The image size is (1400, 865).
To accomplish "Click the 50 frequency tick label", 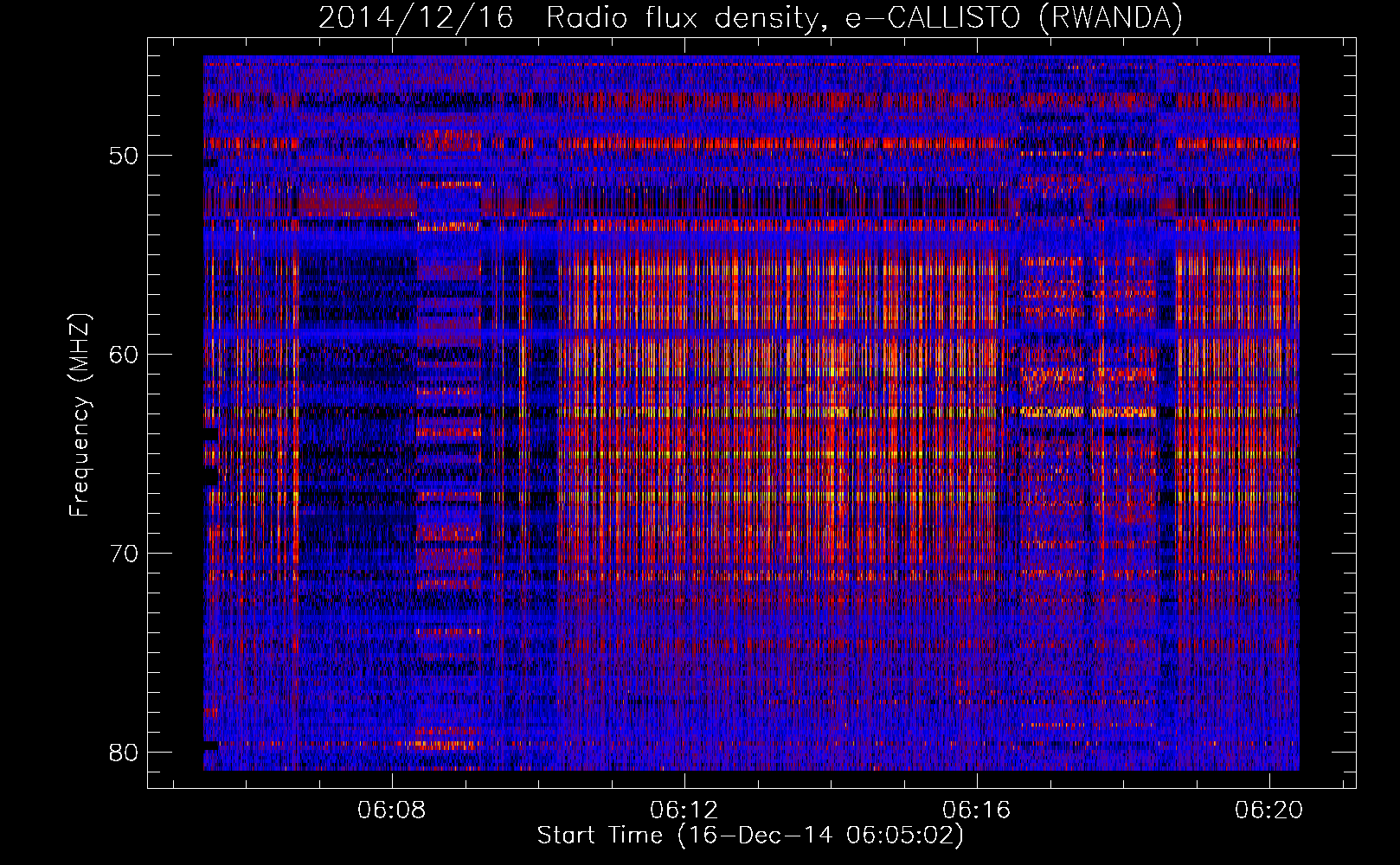I will point(125,157).
